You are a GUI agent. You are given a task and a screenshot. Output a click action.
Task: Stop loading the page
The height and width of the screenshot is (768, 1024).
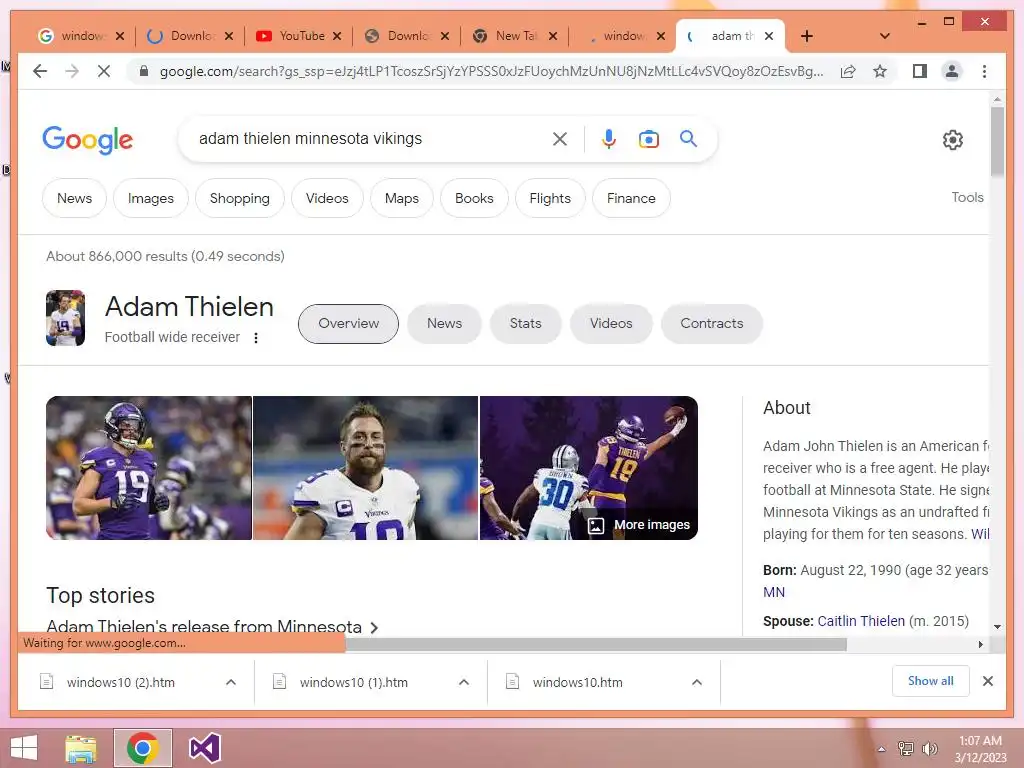pyautogui.click(x=104, y=71)
